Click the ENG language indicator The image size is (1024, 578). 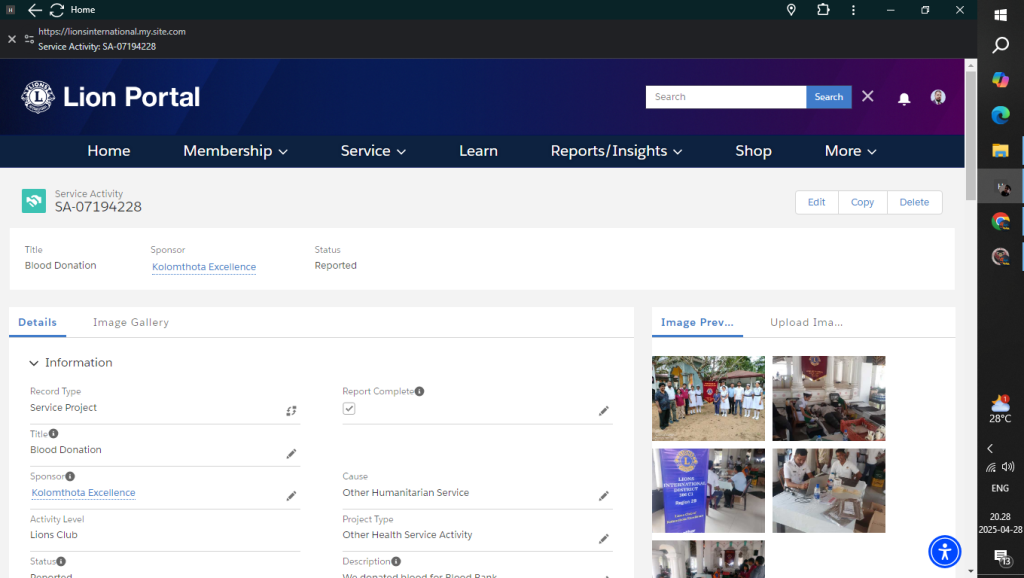[1000, 489]
